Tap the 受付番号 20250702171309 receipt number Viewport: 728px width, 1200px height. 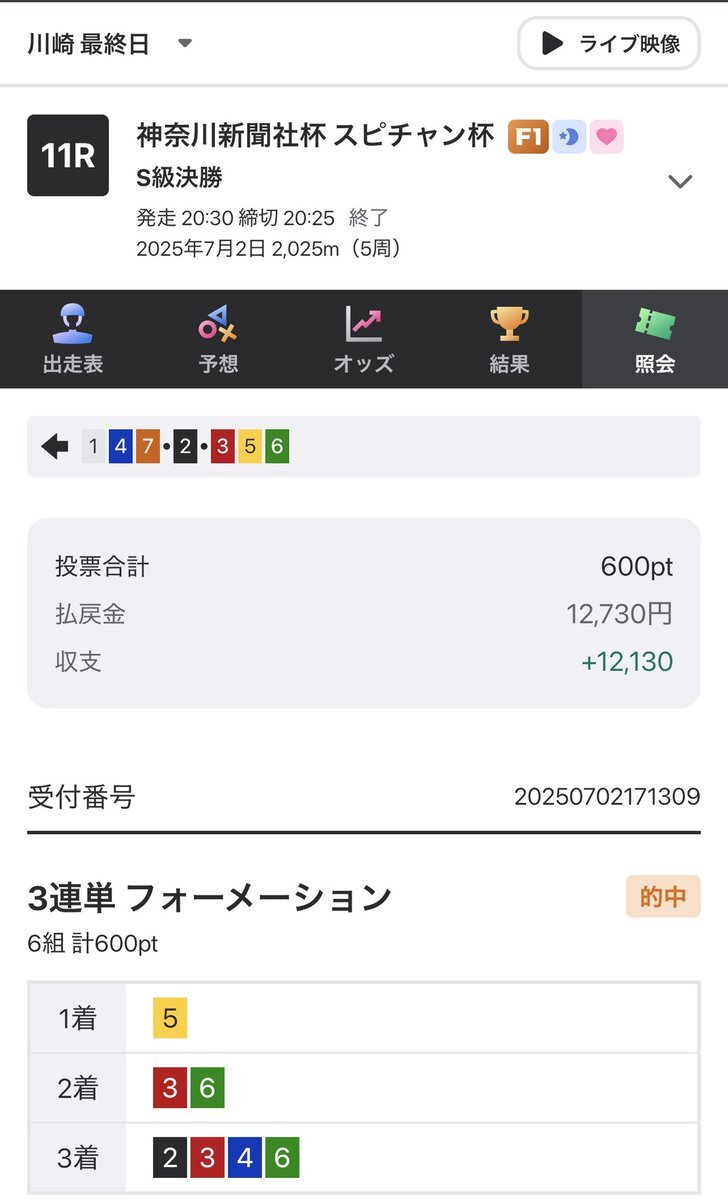tap(607, 797)
